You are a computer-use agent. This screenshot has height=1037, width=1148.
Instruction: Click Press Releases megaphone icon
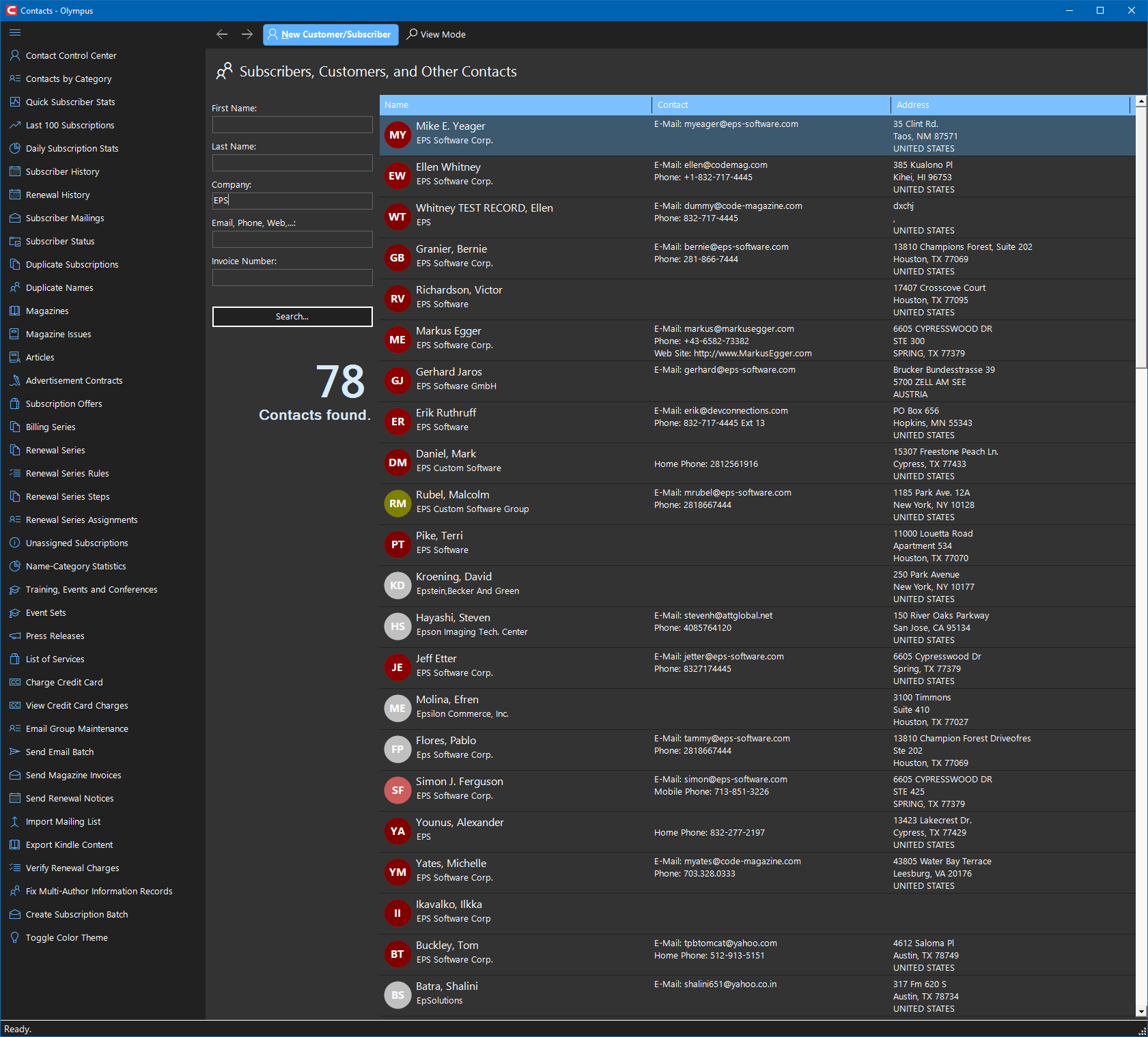(15, 636)
